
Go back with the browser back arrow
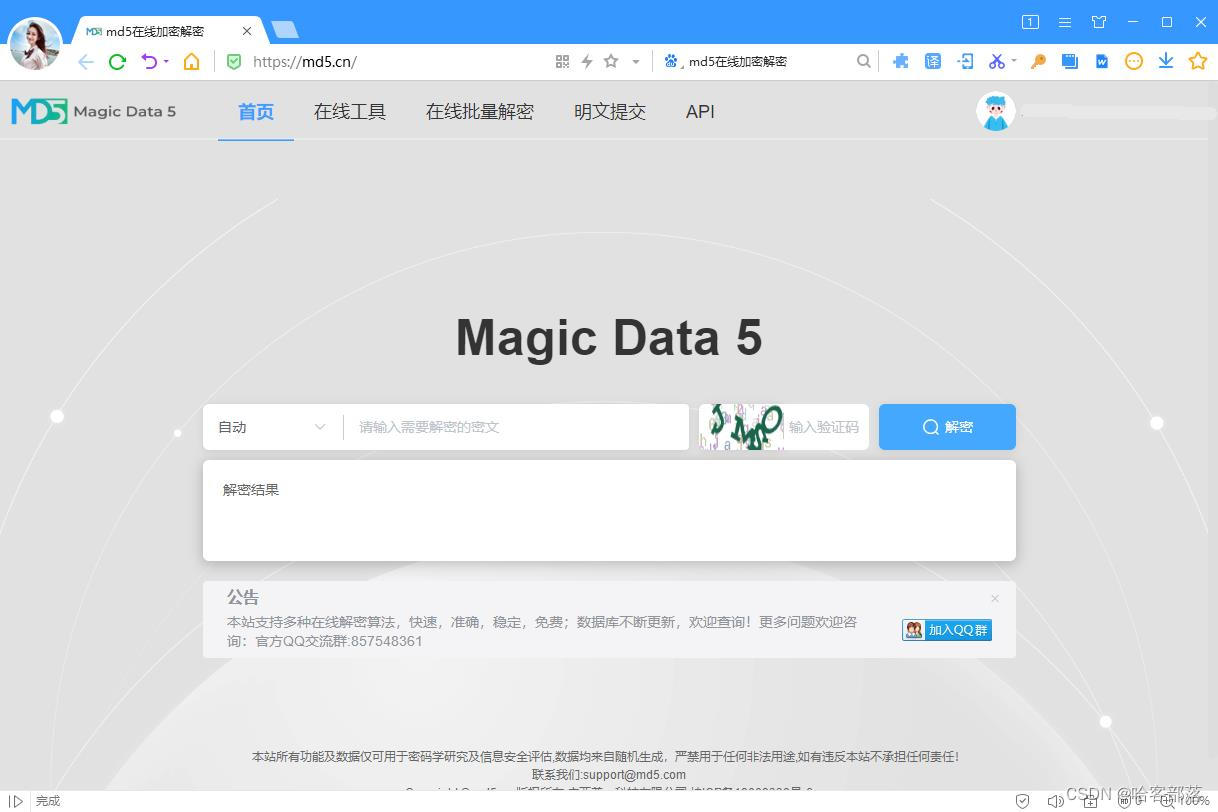[86, 62]
